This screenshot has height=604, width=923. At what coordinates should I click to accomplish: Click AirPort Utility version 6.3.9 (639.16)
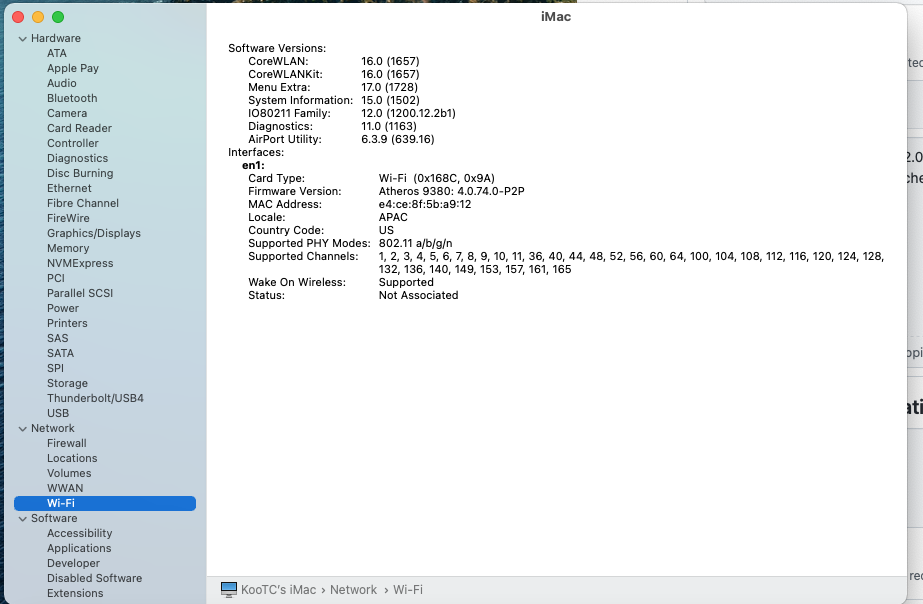click(398, 140)
